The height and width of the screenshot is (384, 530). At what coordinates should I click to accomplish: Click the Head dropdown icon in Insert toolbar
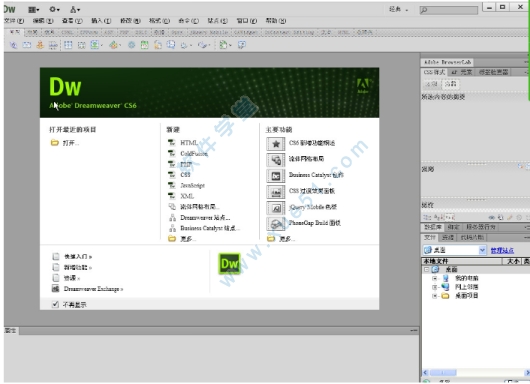pos(186,45)
